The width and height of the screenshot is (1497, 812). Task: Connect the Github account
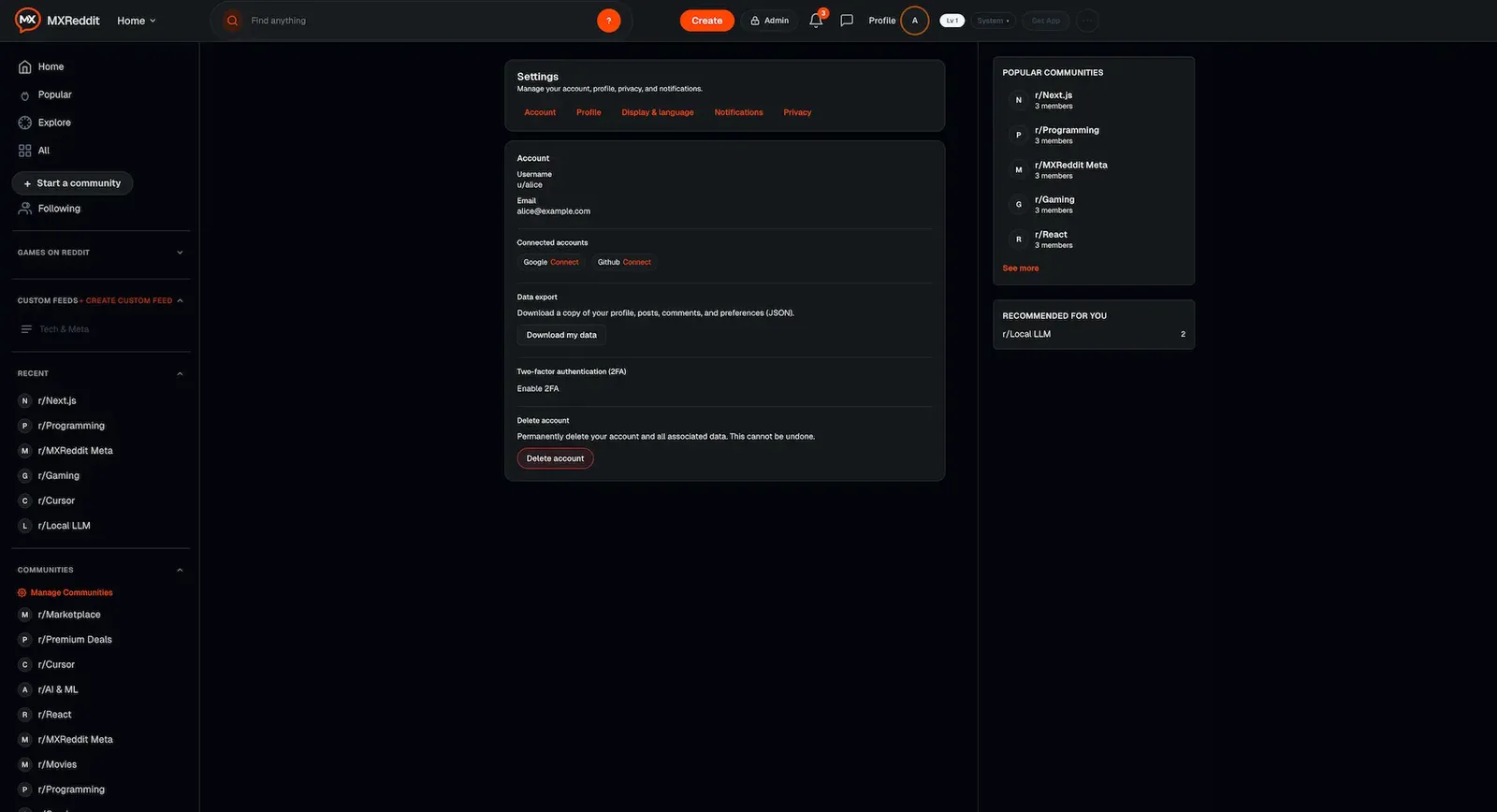click(637, 262)
